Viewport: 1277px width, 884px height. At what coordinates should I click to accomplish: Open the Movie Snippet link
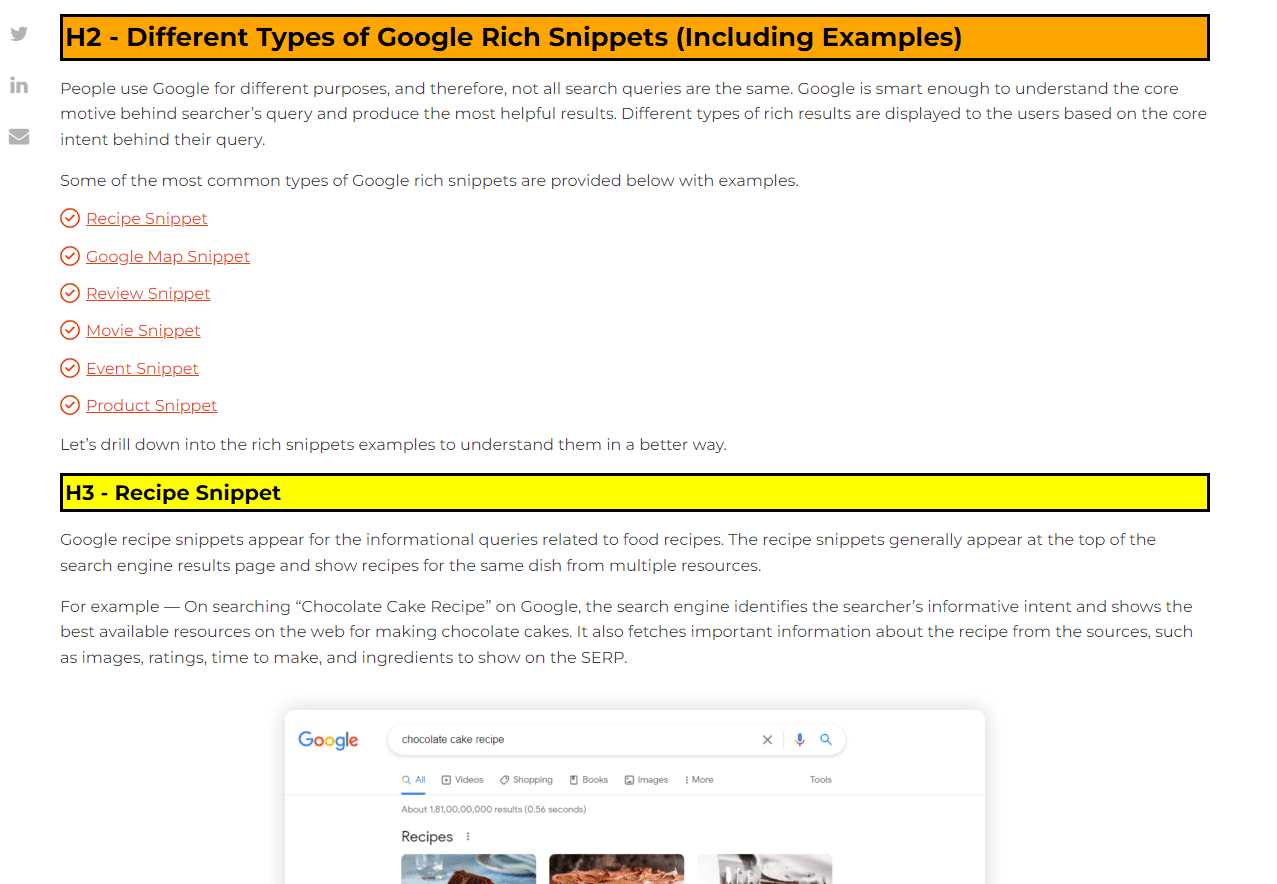143,330
